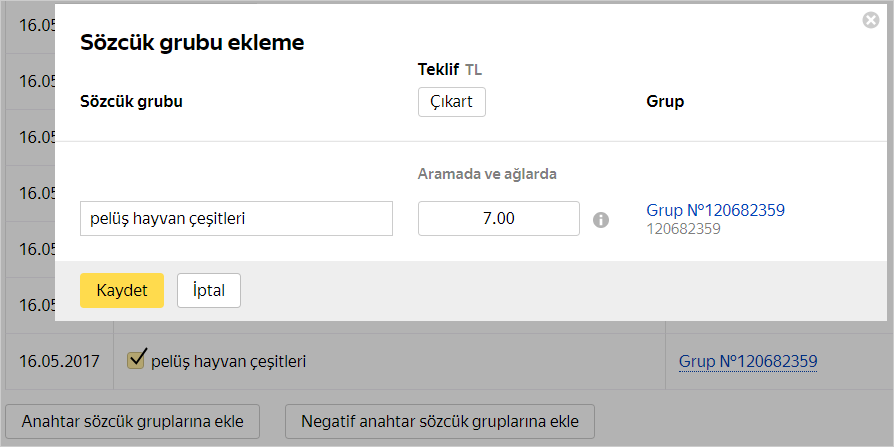Open Grup №120682359 link in table row
The height and width of the screenshot is (447, 894).
(748, 361)
